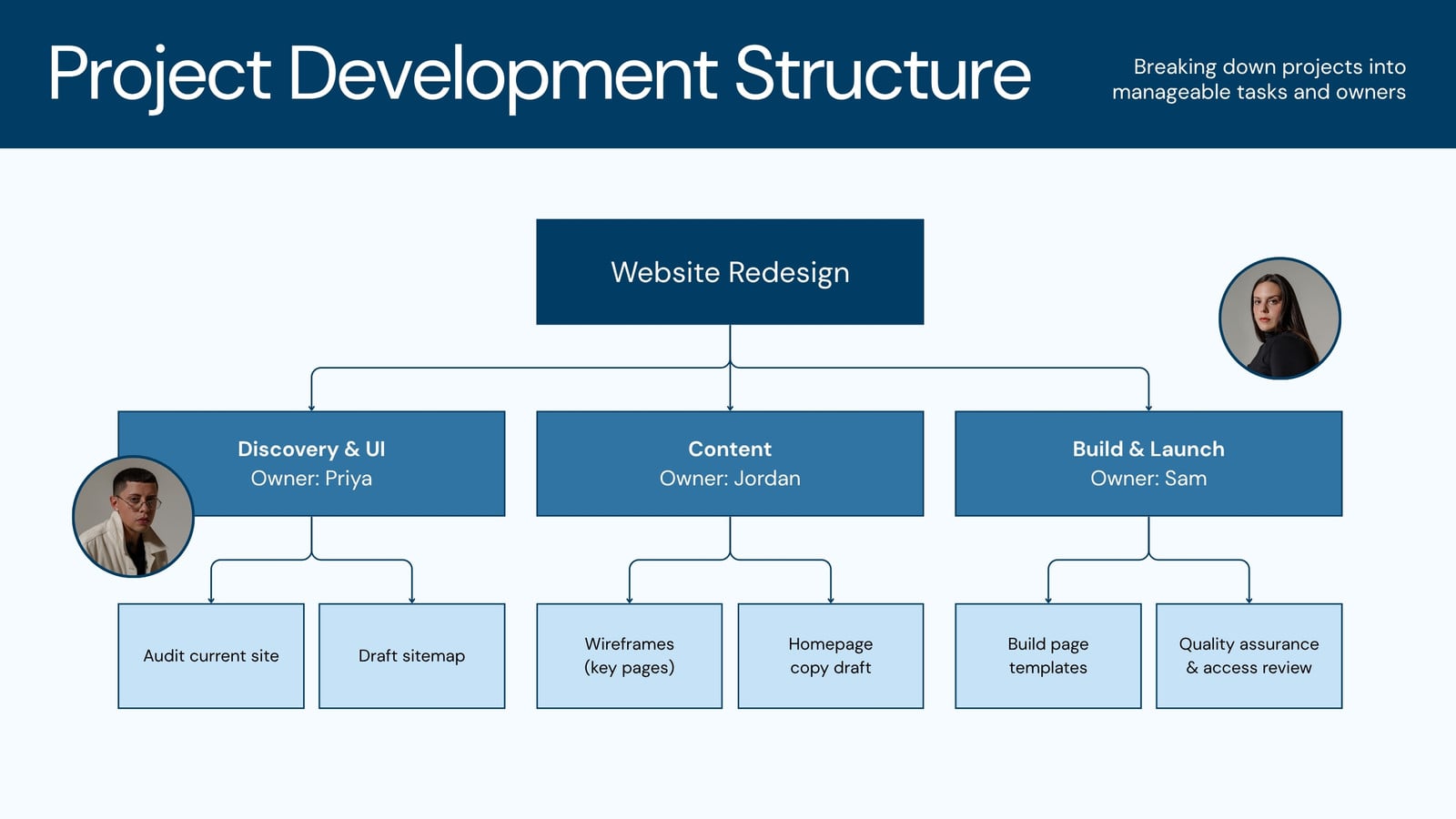Click the "Project Development Structure" title
The width and height of the screenshot is (1456, 819).
pos(539,74)
